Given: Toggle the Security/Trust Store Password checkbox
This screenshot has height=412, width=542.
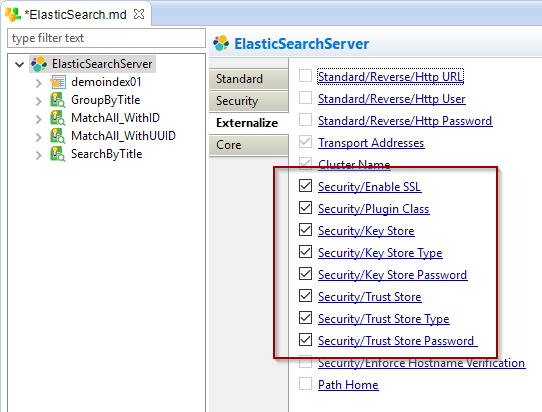Looking at the screenshot, I should tap(306, 339).
